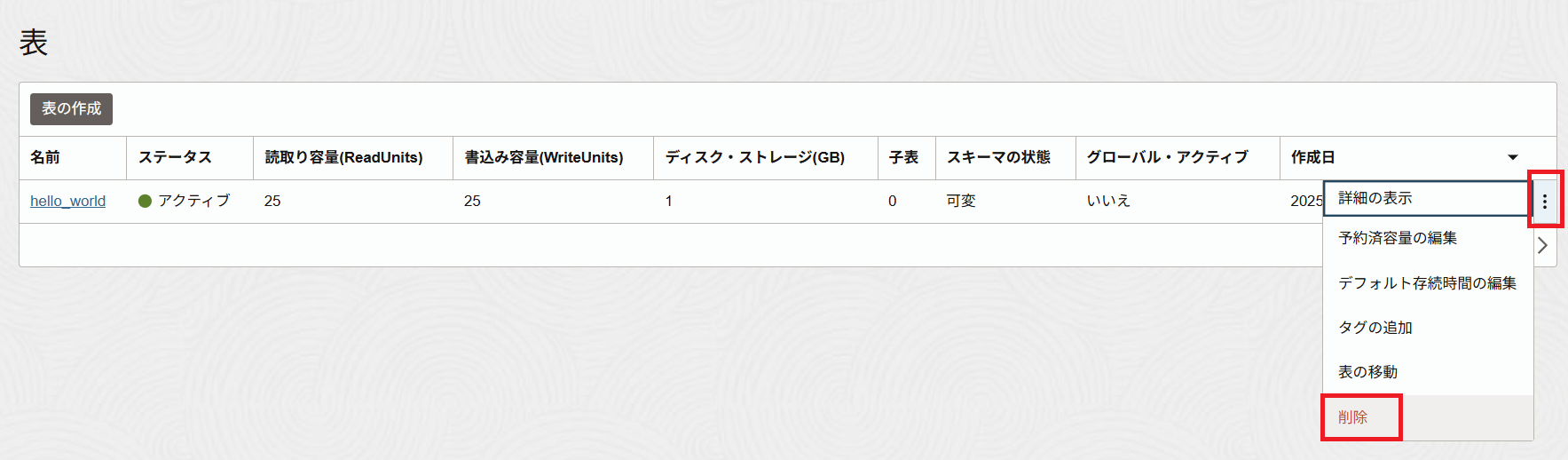Click the 書込み容量(WriteUnits) column header

pyautogui.click(x=543, y=157)
